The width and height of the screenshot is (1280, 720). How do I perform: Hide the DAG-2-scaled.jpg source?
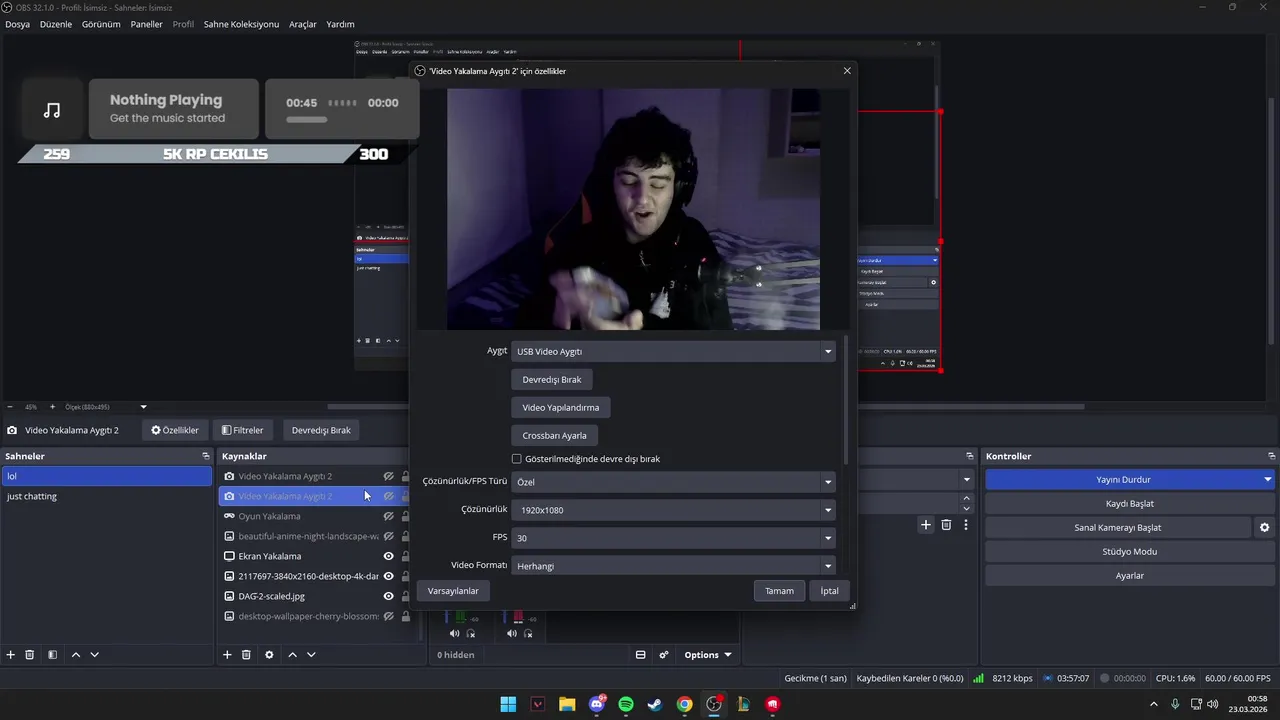click(x=389, y=596)
